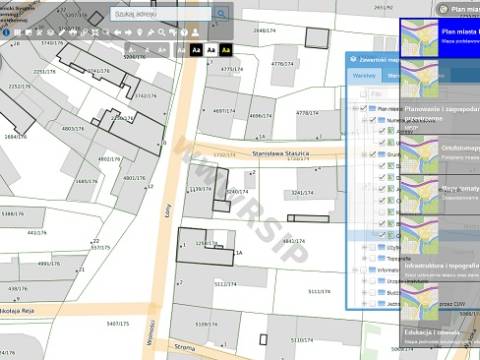The image size is (480, 360).
Task: Expand the Topografia layer group
Action: click(x=365, y=258)
